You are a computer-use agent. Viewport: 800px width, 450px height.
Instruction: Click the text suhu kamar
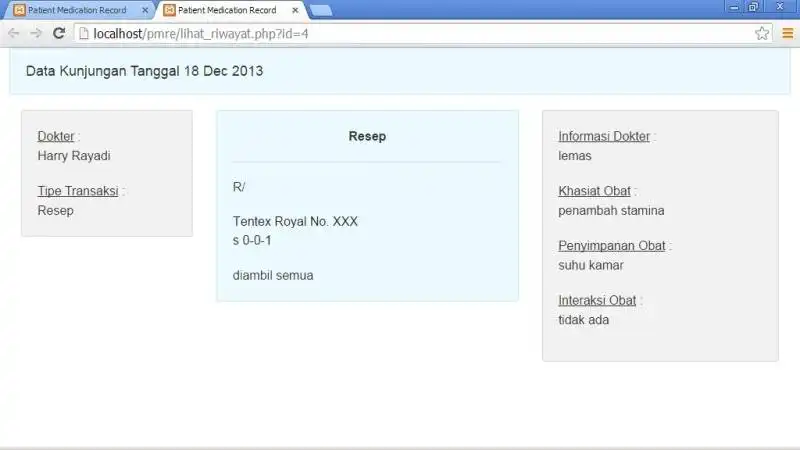[591, 265]
